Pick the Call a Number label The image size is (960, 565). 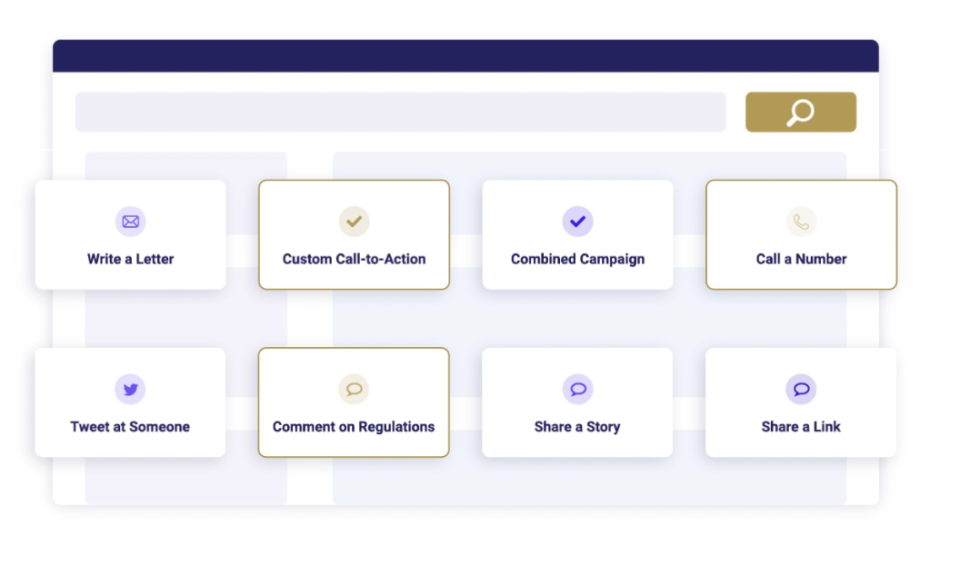coord(801,259)
